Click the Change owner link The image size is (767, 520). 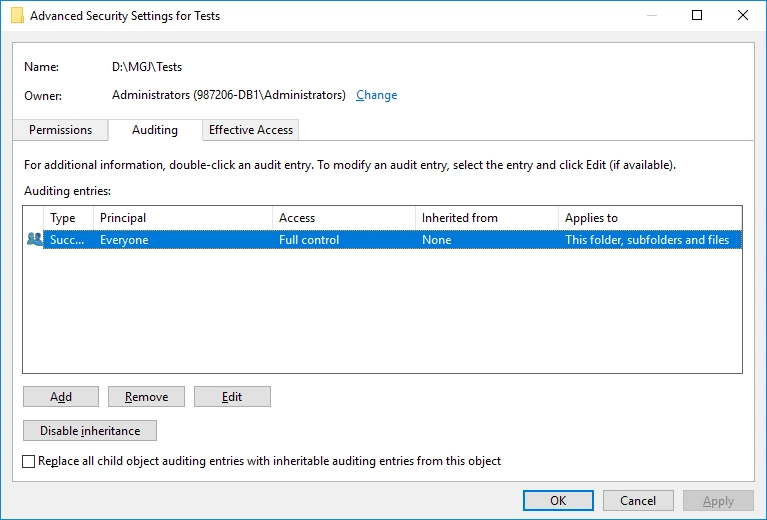[376, 95]
